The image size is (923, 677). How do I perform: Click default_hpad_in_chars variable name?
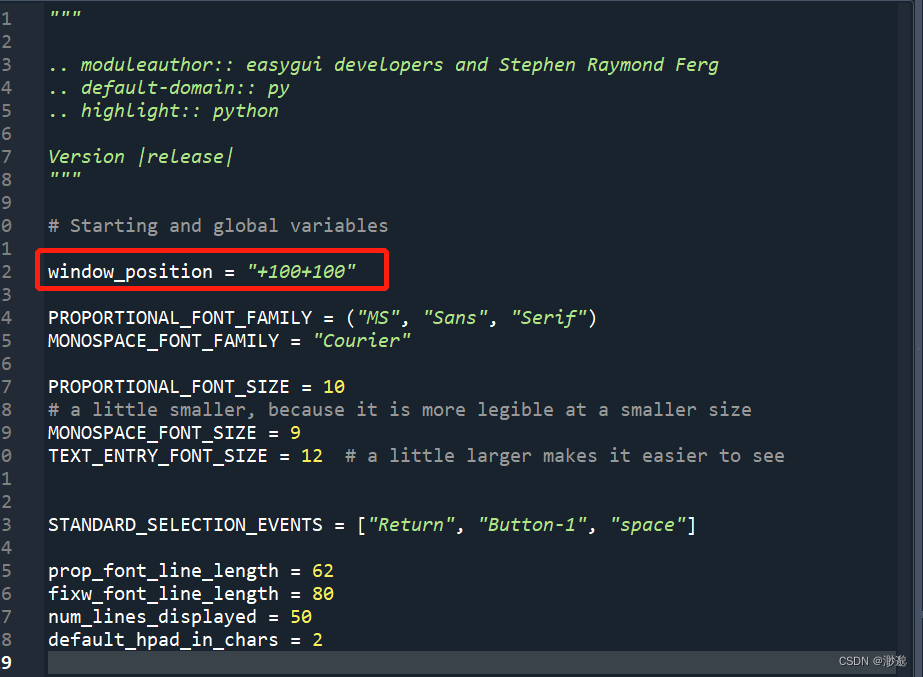pyautogui.click(x=164, y=640)
